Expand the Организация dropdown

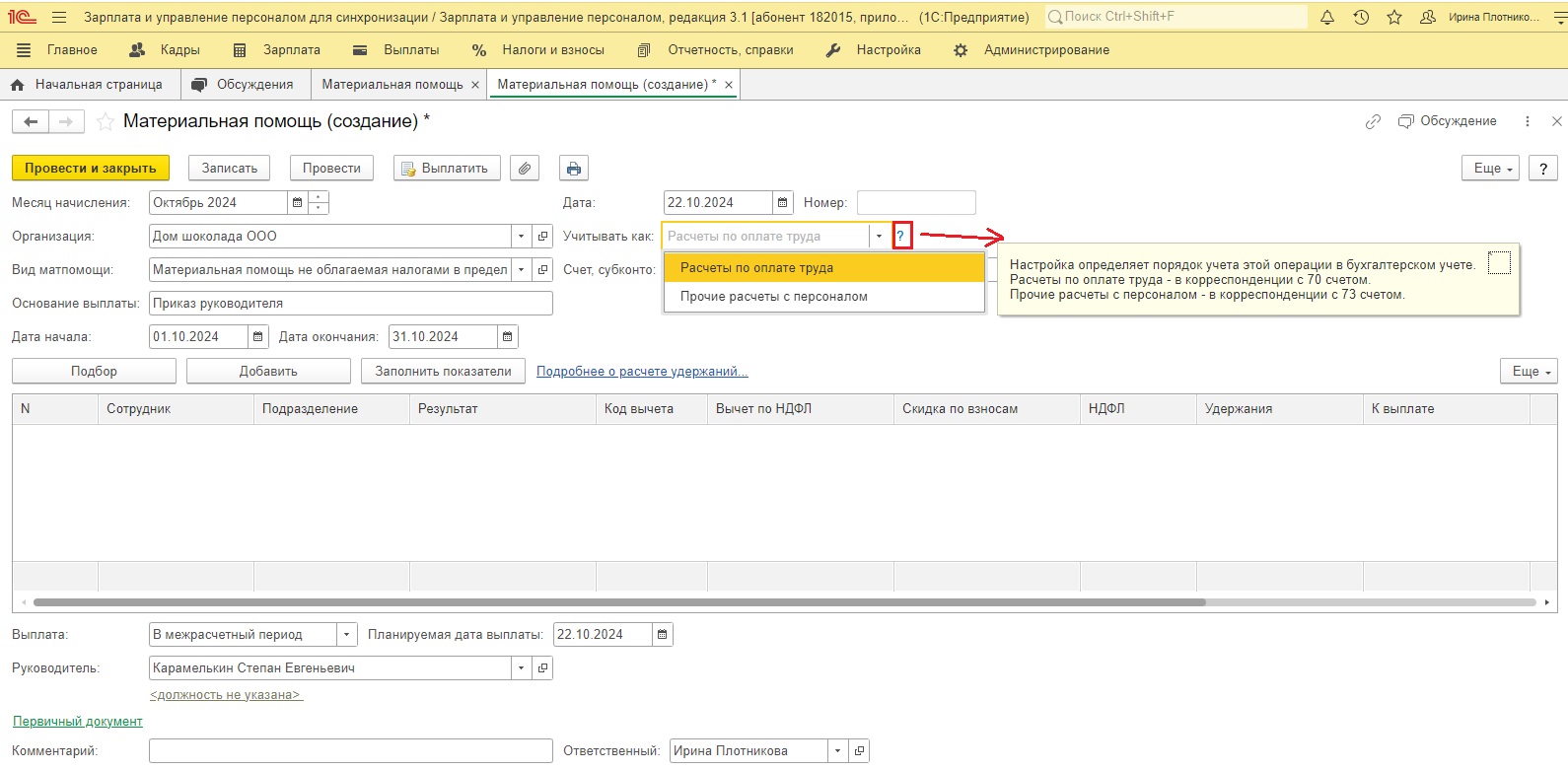pos(522,236)
